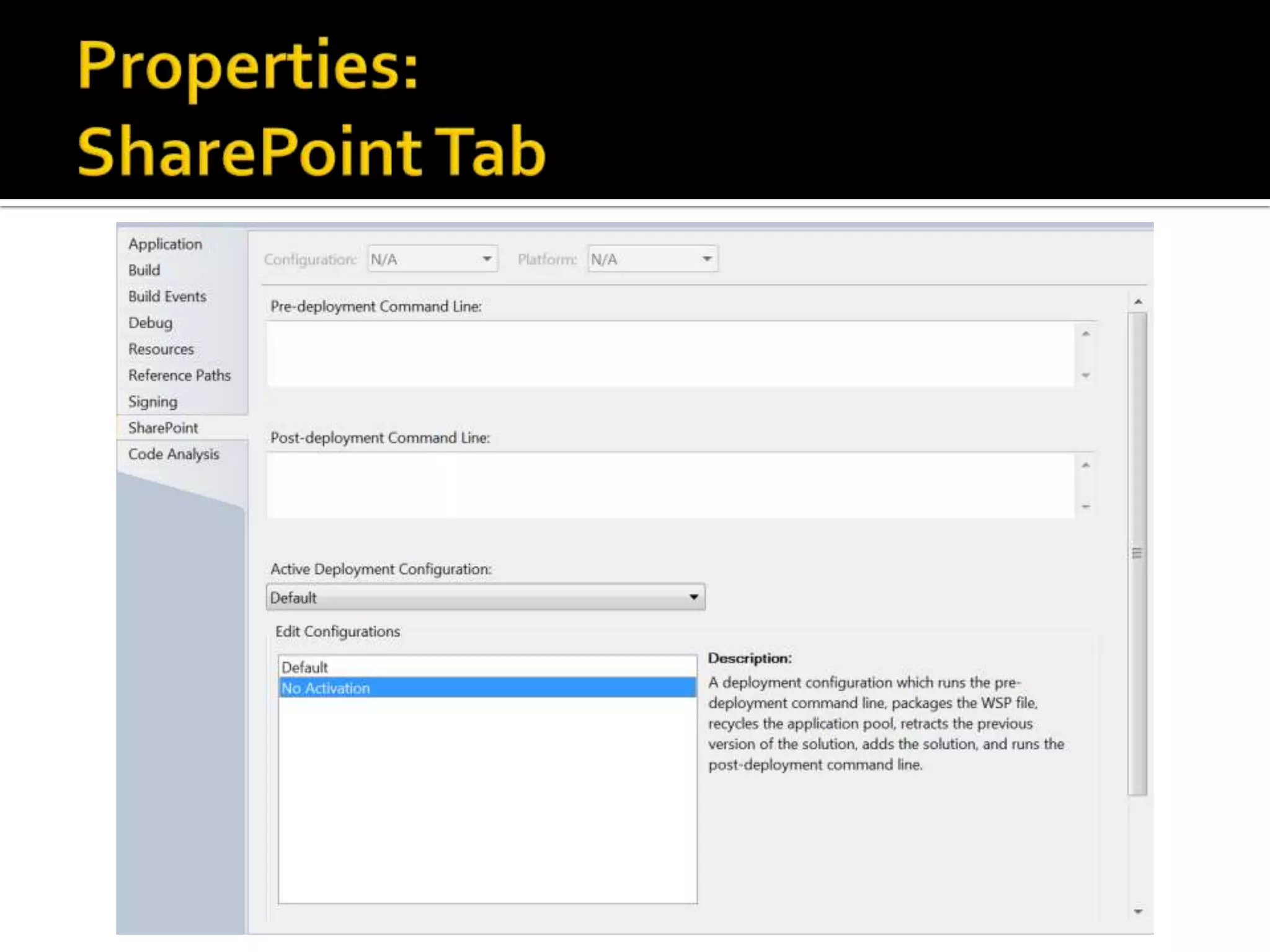Image resolution: width=1270 pixels, height=952 pixels.
Task: Click the main vertical scrollbar thumb
Action: click(x=1137, y=553)
